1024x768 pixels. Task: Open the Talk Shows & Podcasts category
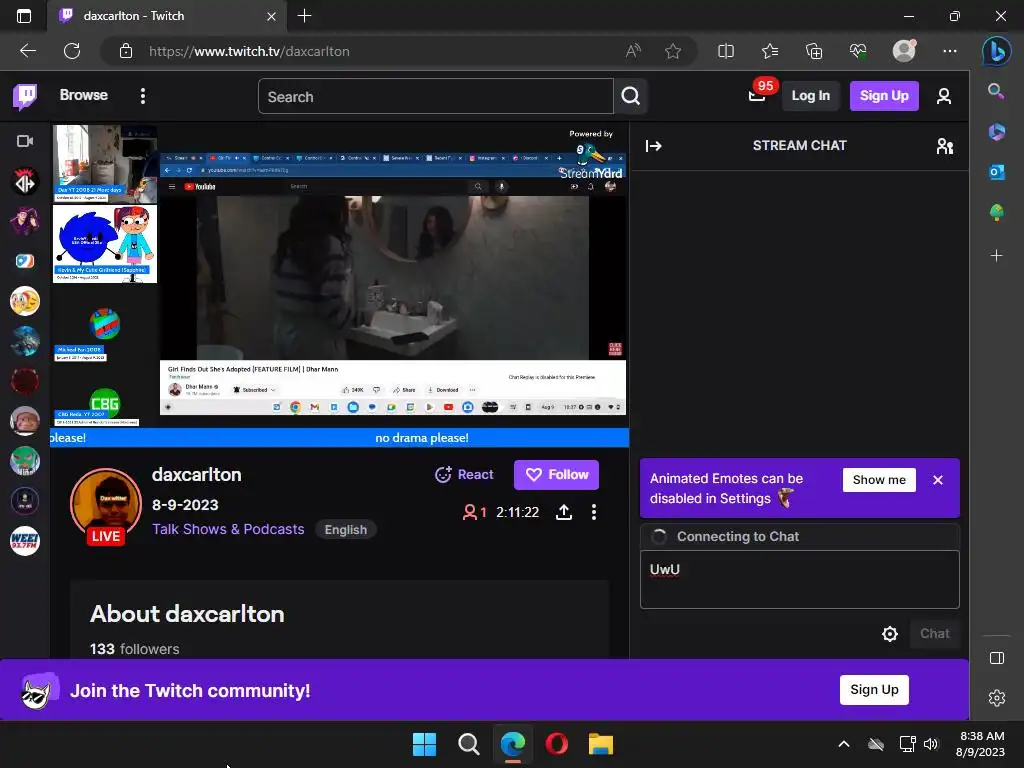[x=228, y=529]
